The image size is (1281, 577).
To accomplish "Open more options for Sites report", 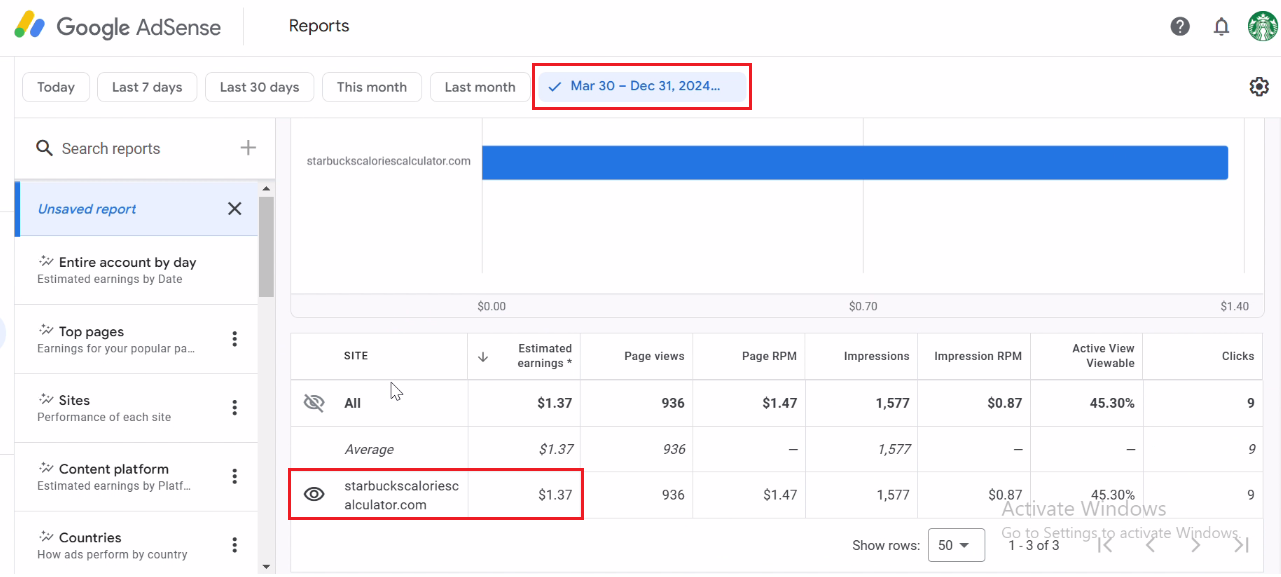I will [235, 408].
